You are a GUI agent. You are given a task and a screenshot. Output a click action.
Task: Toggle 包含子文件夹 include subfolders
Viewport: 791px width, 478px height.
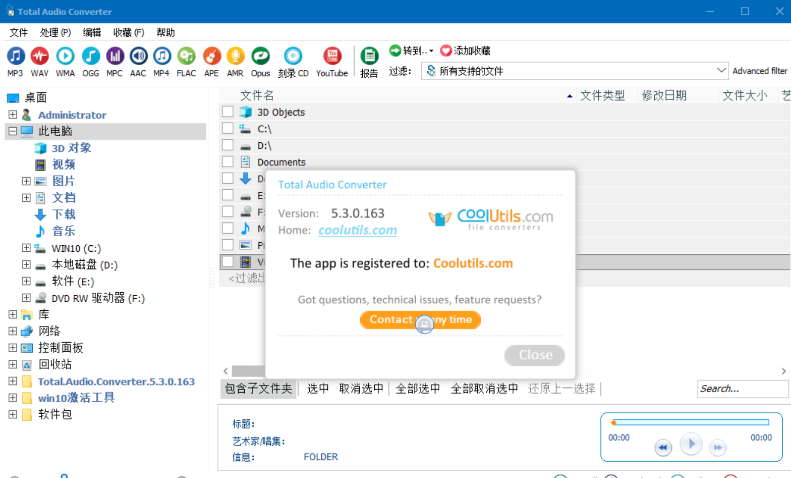(x=258, y=389)
